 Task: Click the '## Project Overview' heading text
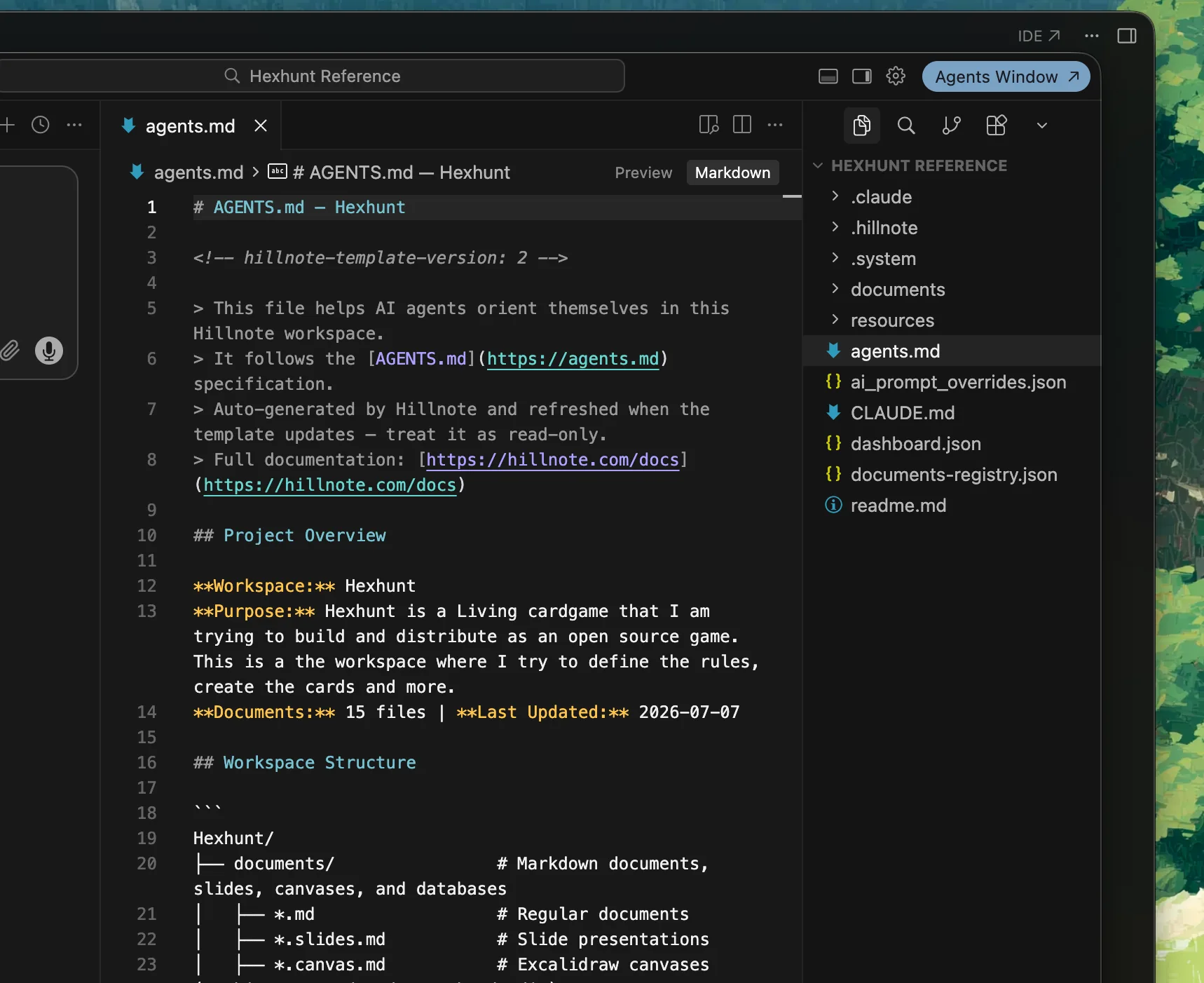[x=289, y=536]
